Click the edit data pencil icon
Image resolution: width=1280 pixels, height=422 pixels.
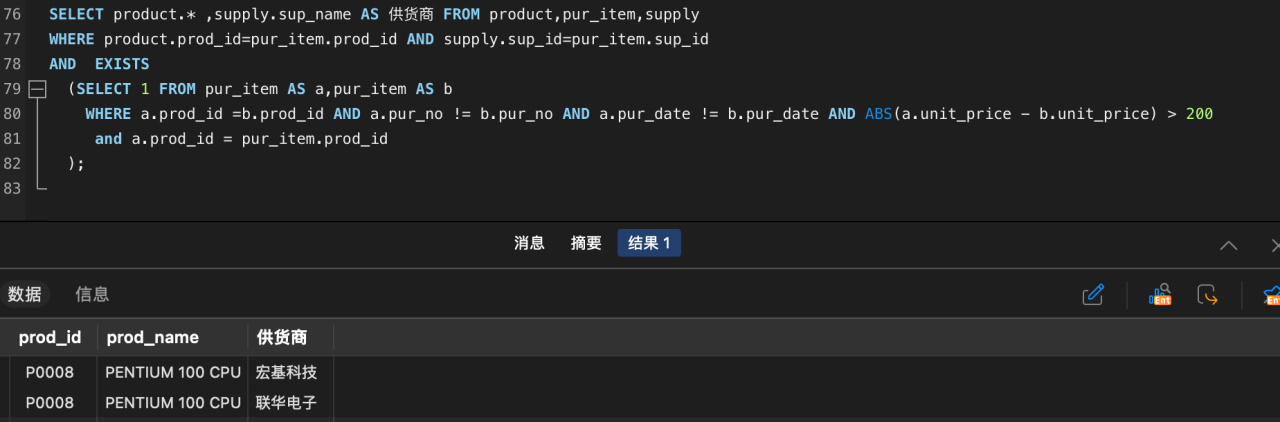click(x=1093, y=295)
